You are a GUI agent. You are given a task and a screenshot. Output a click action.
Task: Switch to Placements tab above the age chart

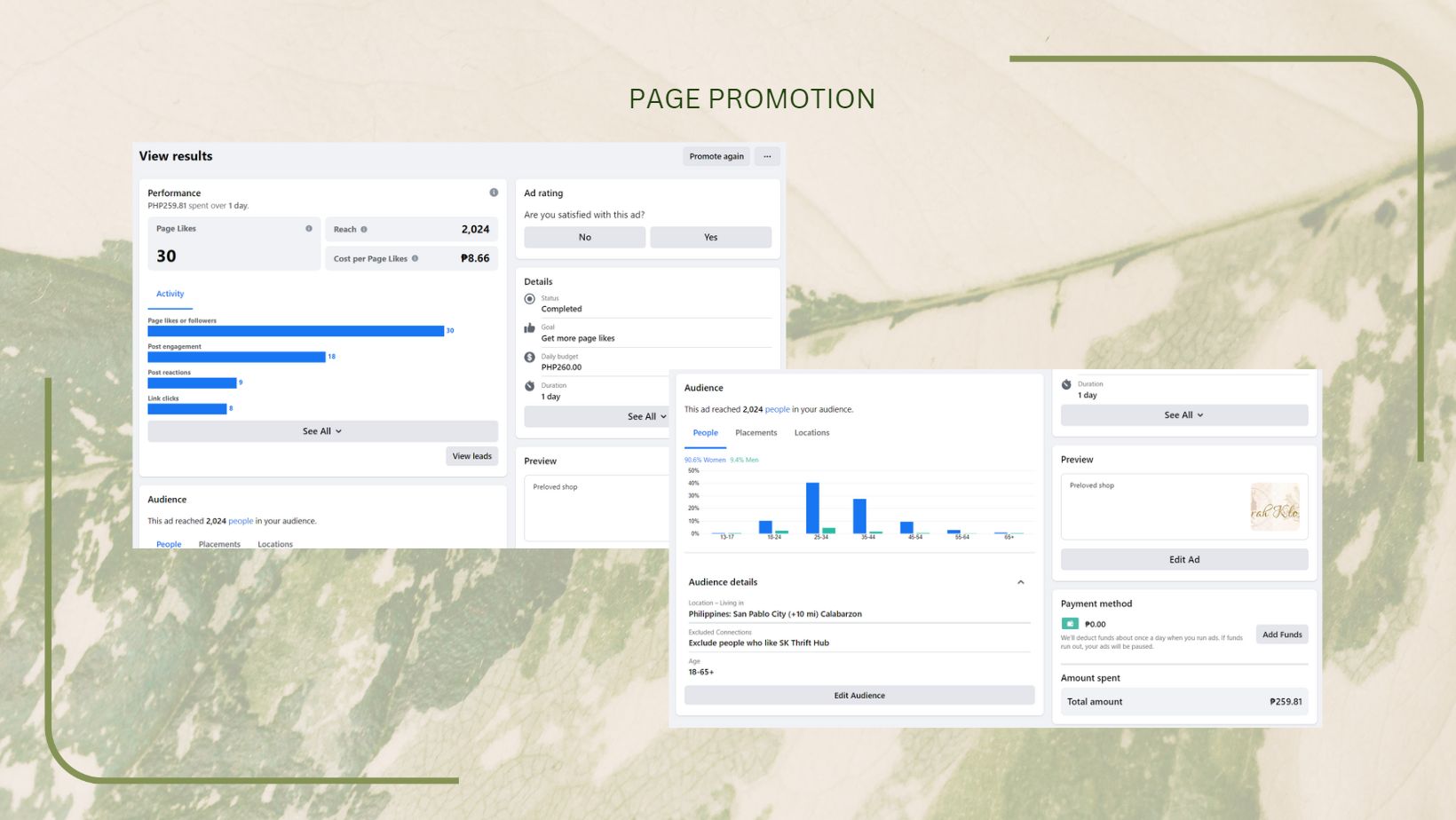pyautogui.click(x=756, y=433)
